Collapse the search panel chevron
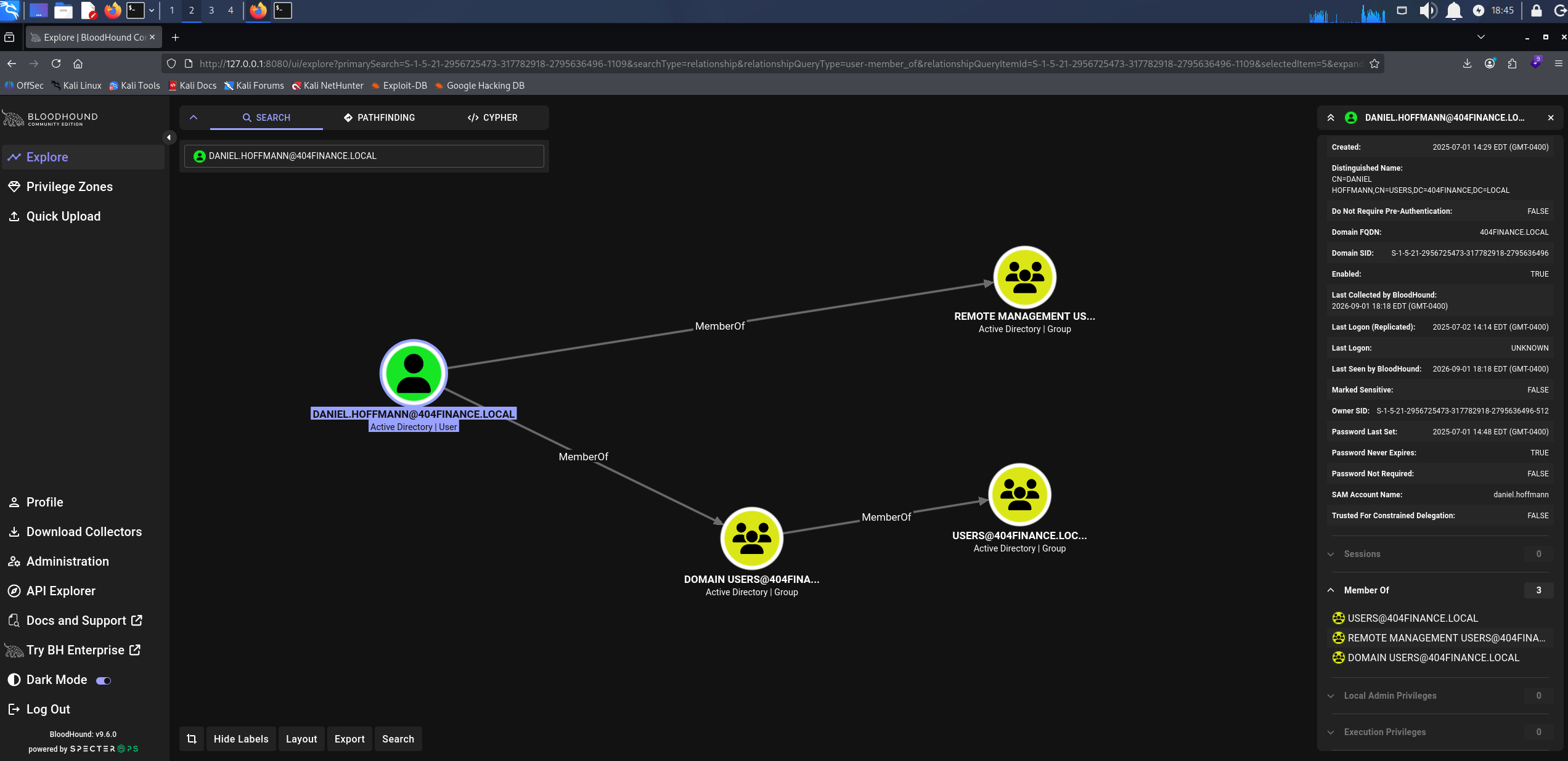The height and width of the screenshot is (761, 1568). pos(194,118)
